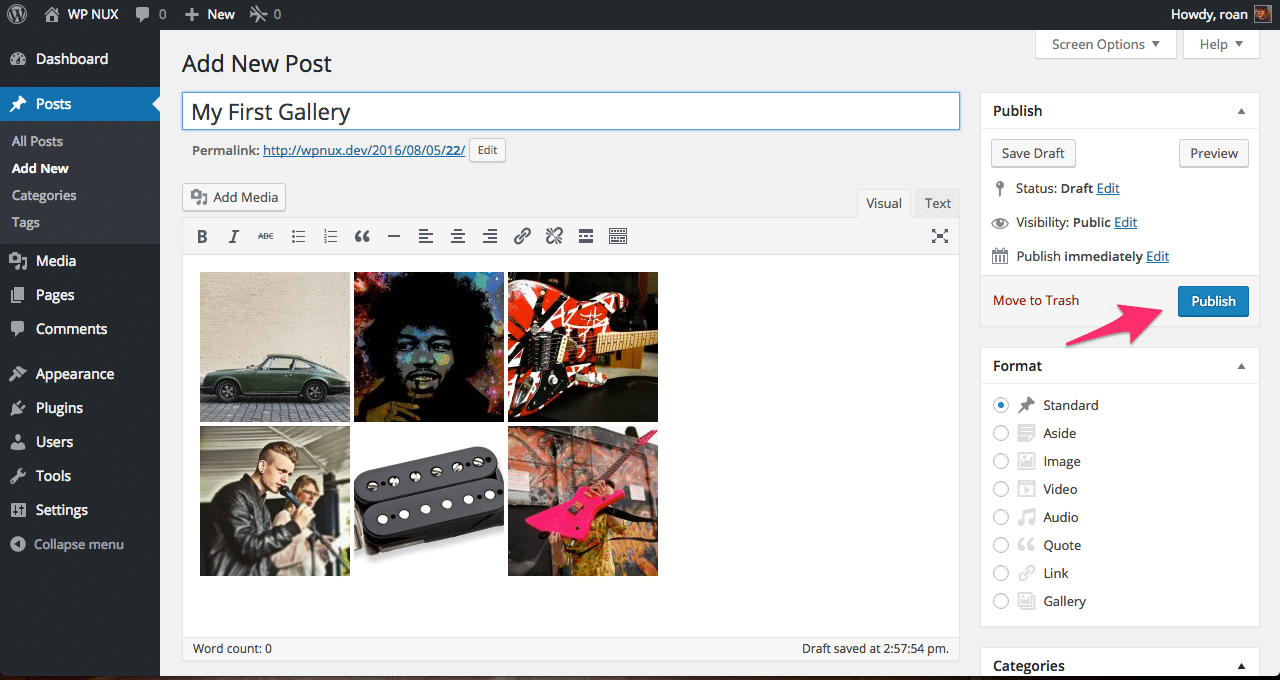Align text center
This screenshot has width=1280, height=680.
[x=458, y=236]
